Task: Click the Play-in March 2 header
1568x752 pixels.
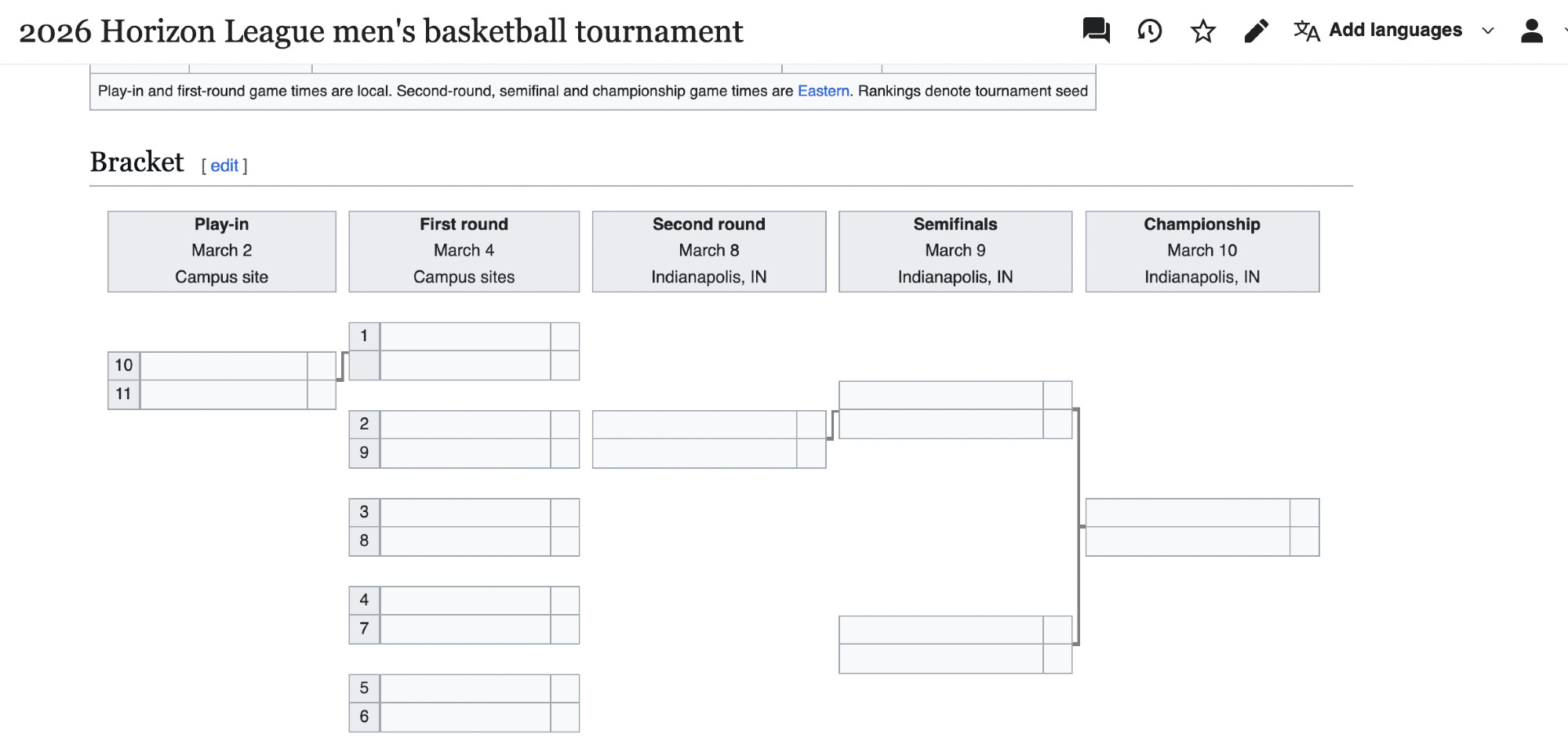Action: 222,251
